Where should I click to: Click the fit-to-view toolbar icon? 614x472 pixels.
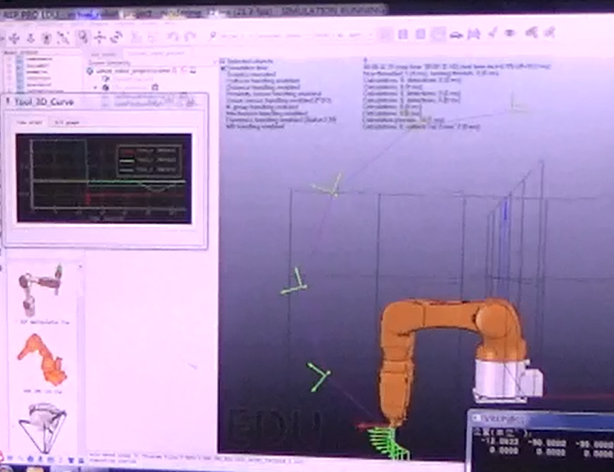[x=60, y=37]
